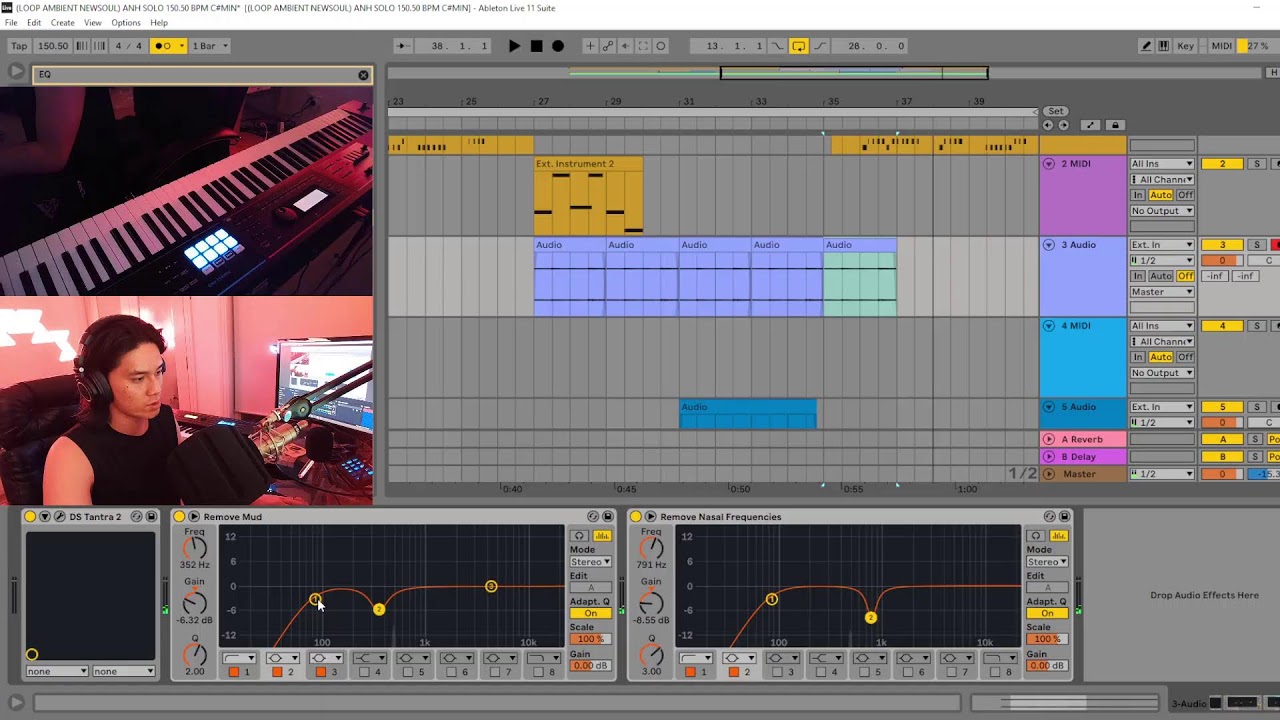Save Remove Mud preset disk icon
This screenshot has height=720, width=1280.
(x=608, y=517)
